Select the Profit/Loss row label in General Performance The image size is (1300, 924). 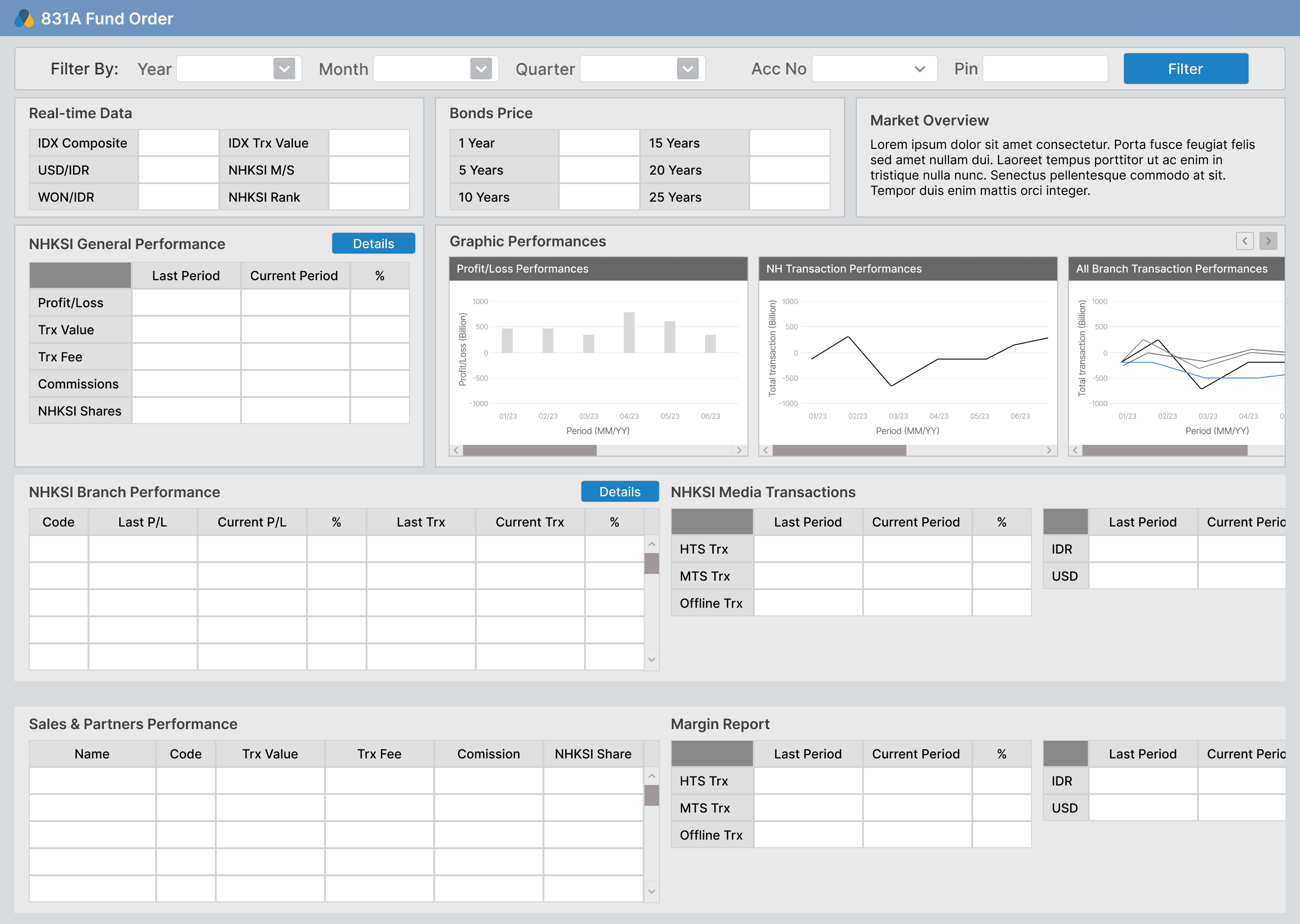(80, 303)
